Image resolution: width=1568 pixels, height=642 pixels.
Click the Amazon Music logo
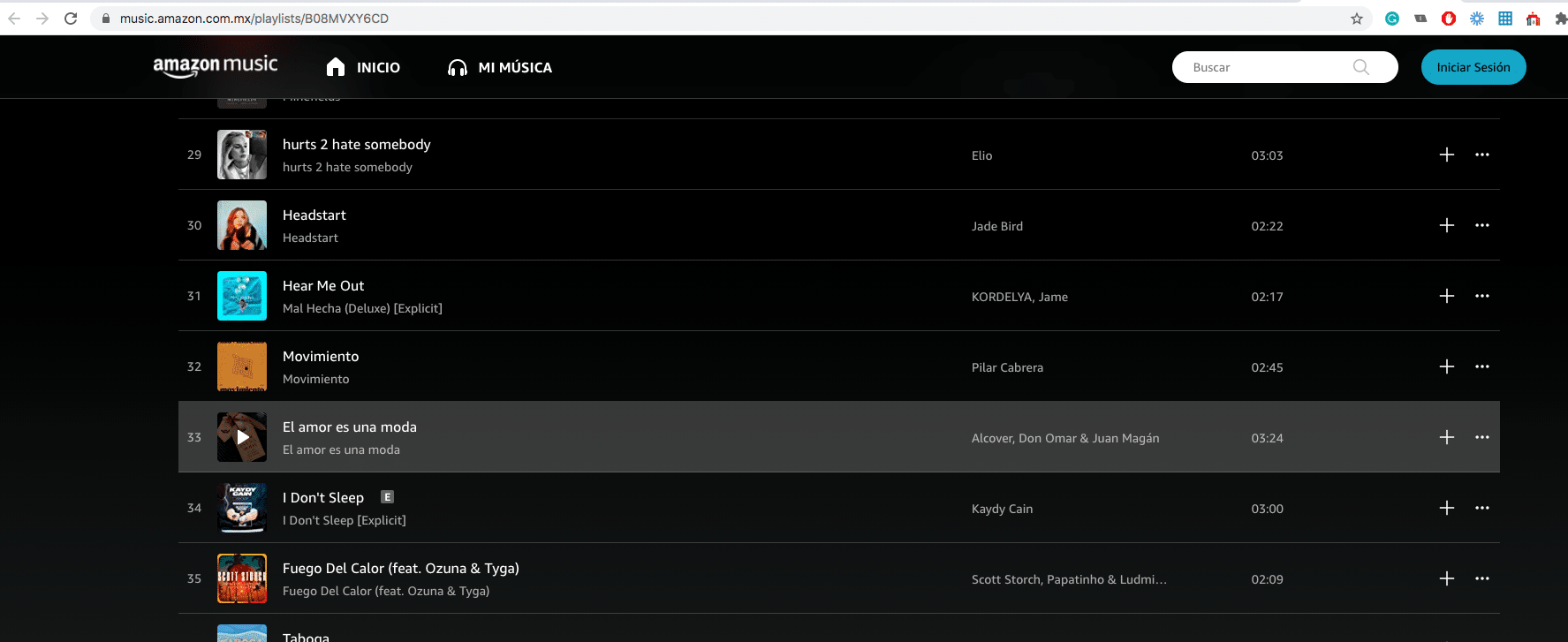point(215,66)
